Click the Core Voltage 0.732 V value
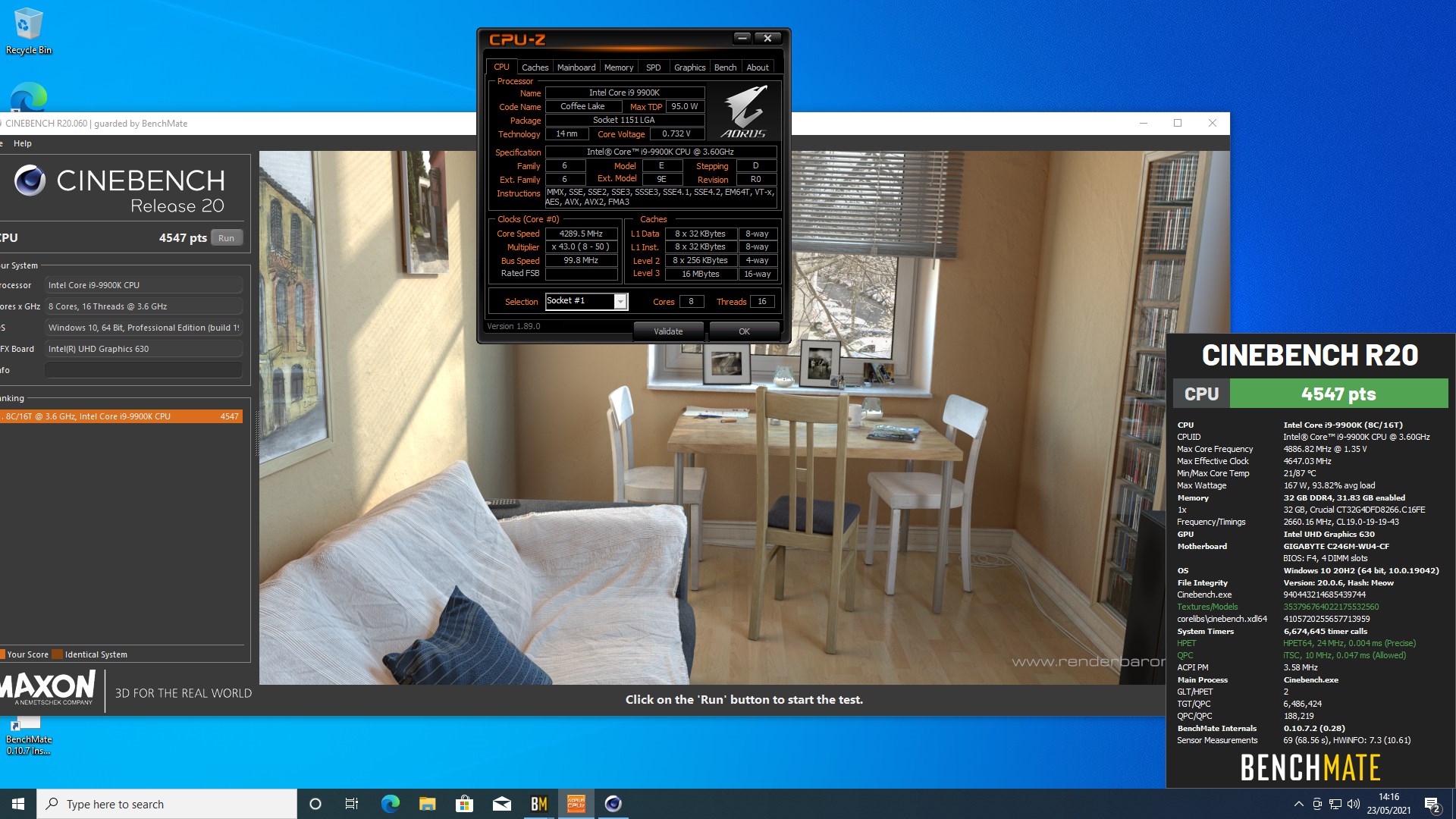 pos(676,133)
